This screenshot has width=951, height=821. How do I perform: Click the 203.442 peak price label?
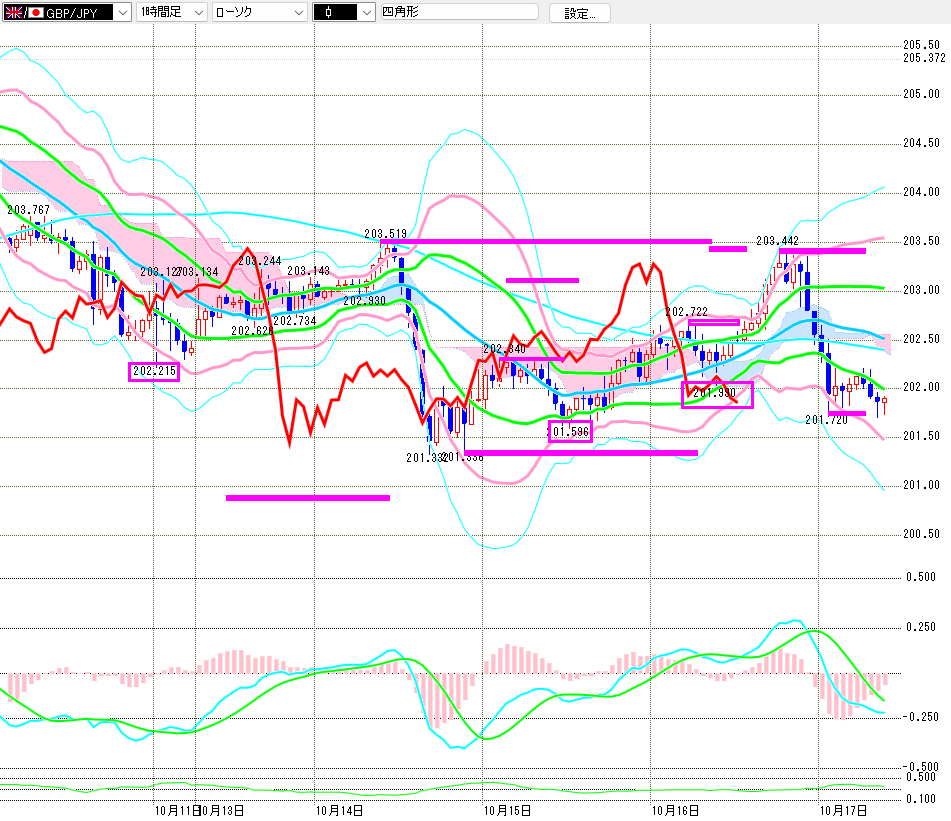tap(777, 241)
